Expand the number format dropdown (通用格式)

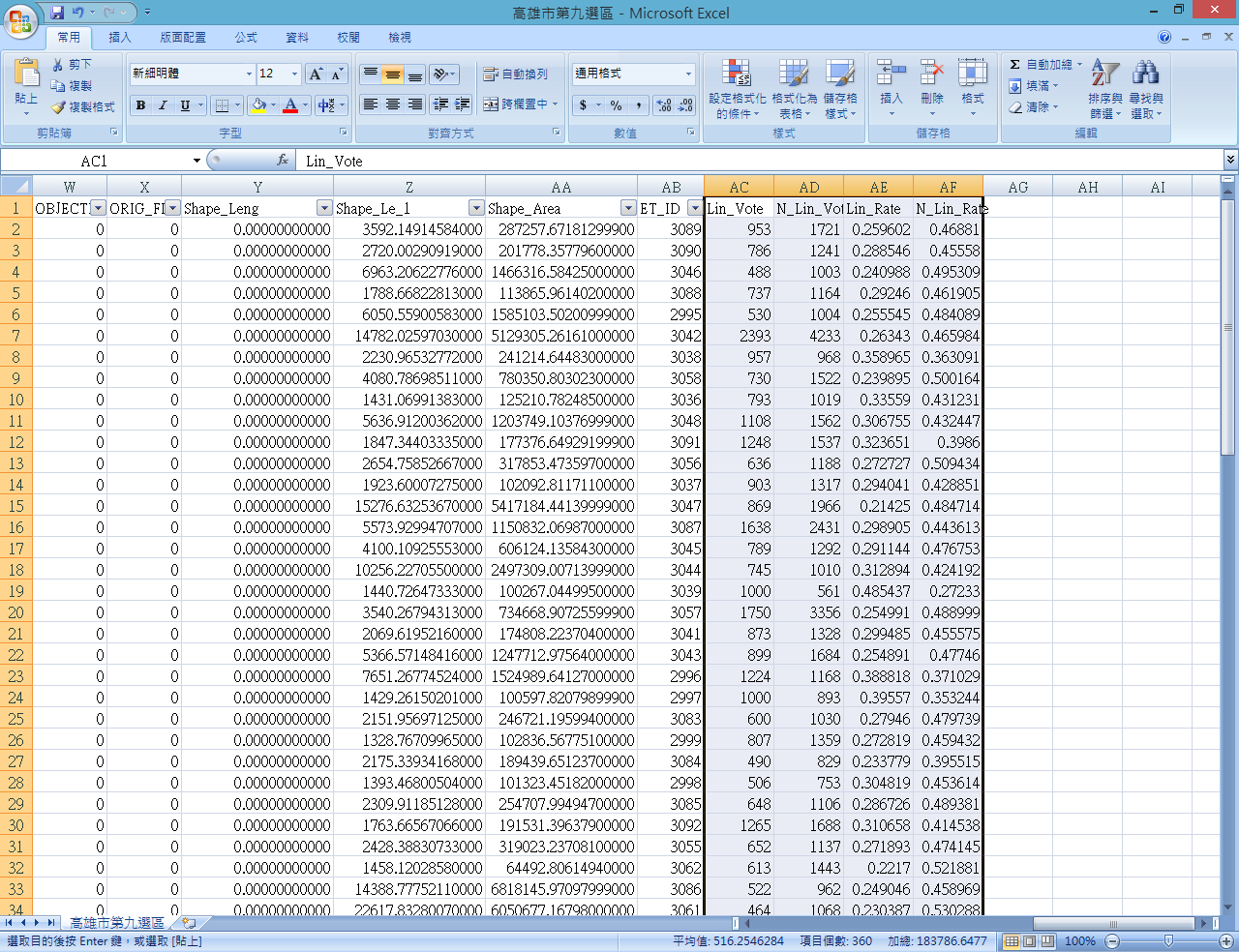(688, 74)
